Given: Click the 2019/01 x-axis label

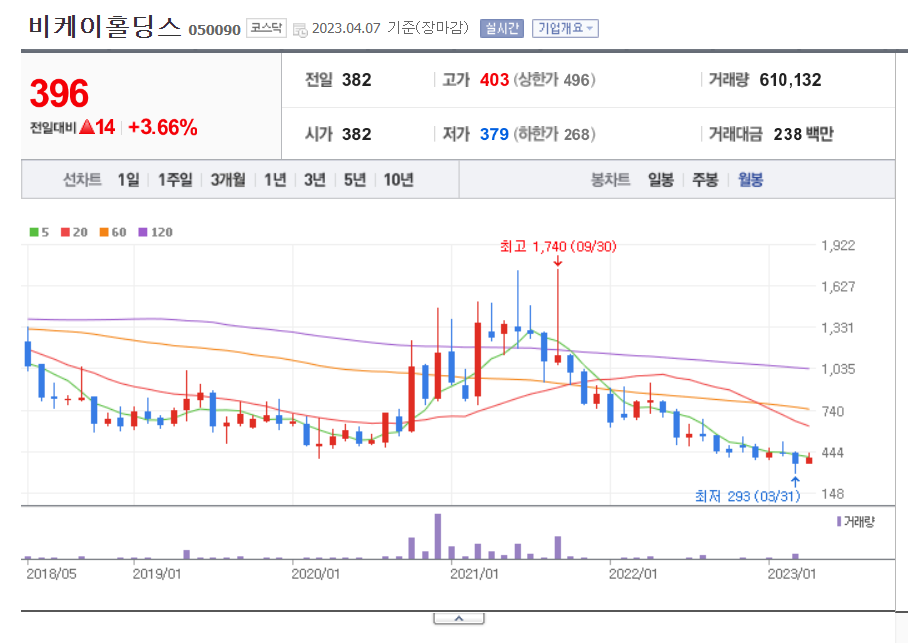Looking at the screenshot, I should [x=156, y=574].
